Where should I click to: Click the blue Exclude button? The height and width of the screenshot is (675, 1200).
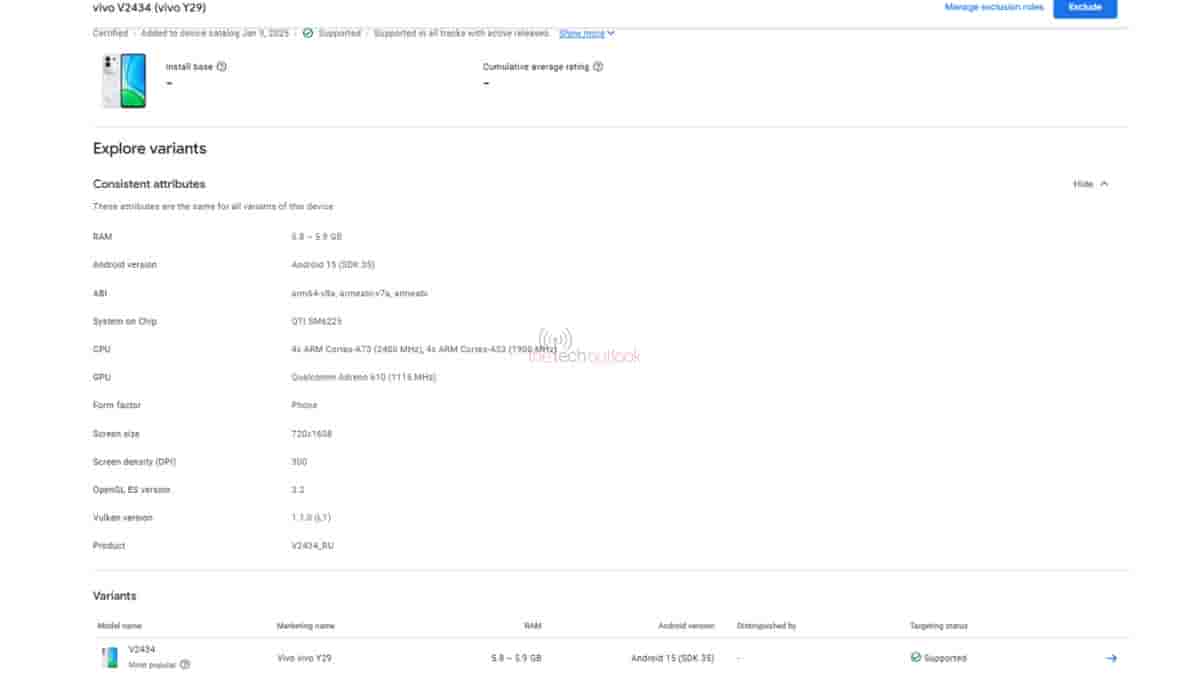tap(1085, 8)
